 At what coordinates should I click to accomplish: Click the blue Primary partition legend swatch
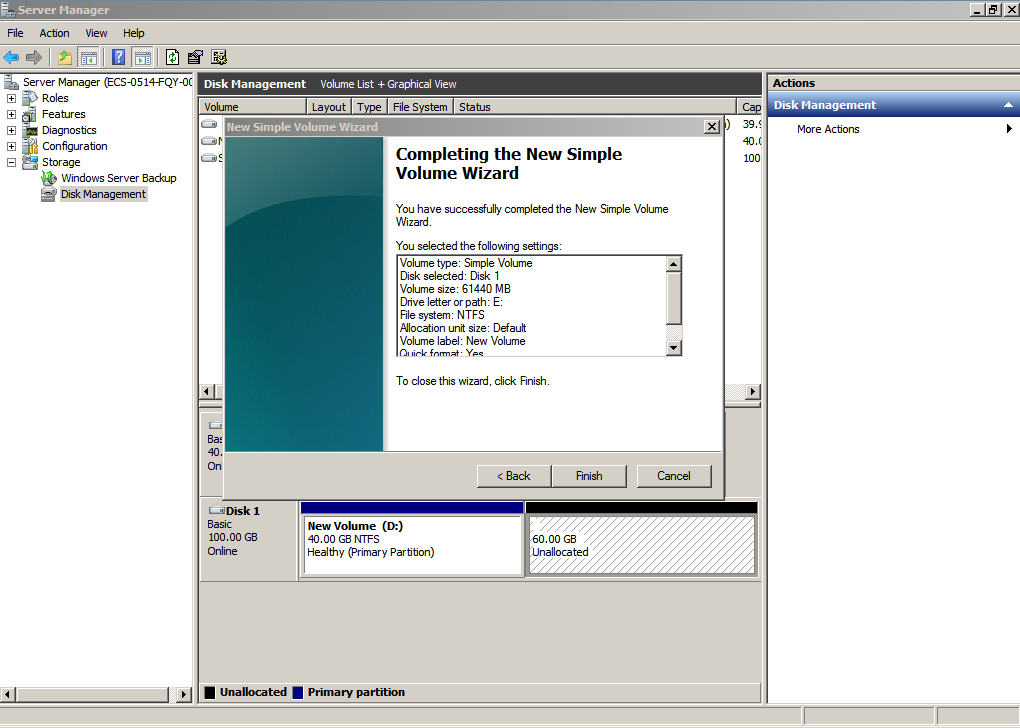298,692
